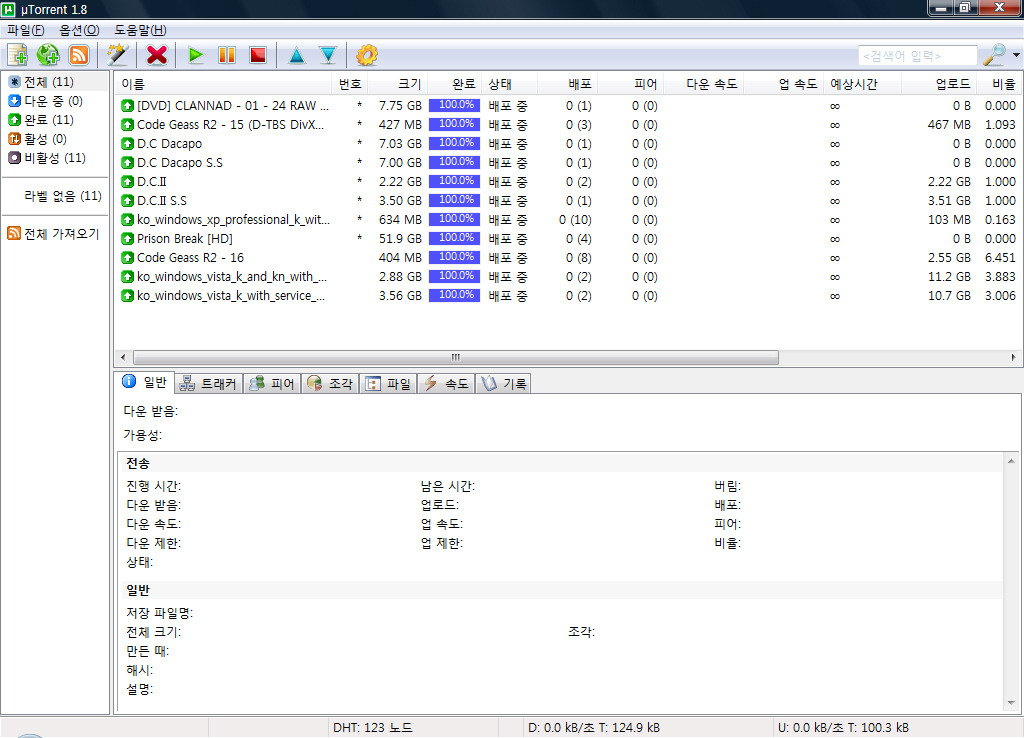Click the DHT: 123 노드 status bar entry
The width and height of the screenshot is (1024, 738).
(x=373, y=728)
